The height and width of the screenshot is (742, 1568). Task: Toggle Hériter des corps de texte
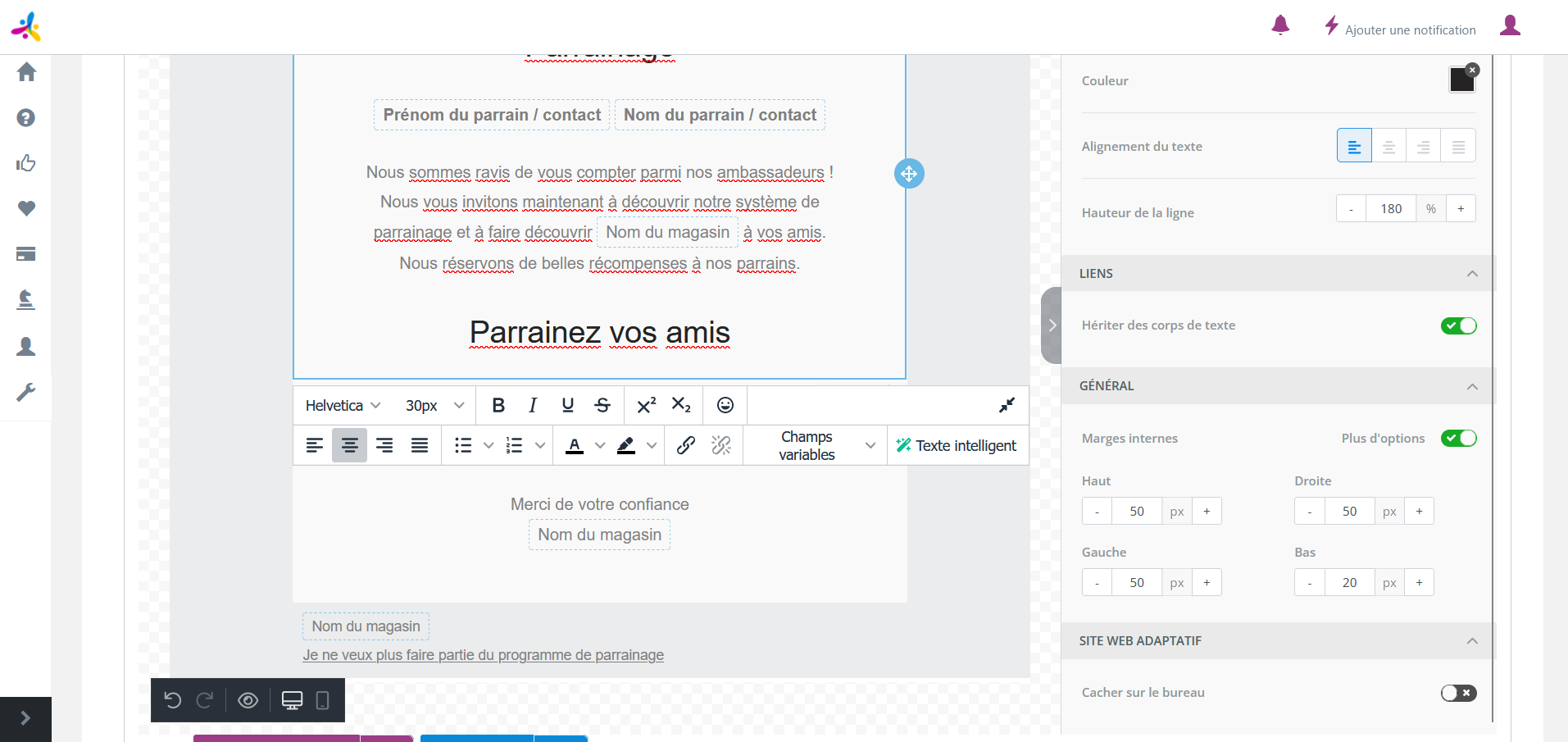(x=1458, y=325)
